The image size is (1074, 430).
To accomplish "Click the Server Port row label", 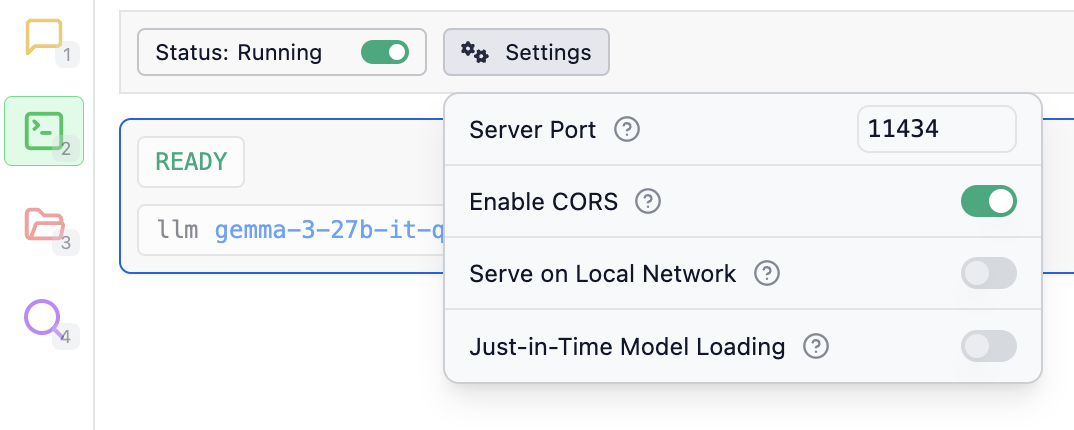I will [x=532, y=129].
